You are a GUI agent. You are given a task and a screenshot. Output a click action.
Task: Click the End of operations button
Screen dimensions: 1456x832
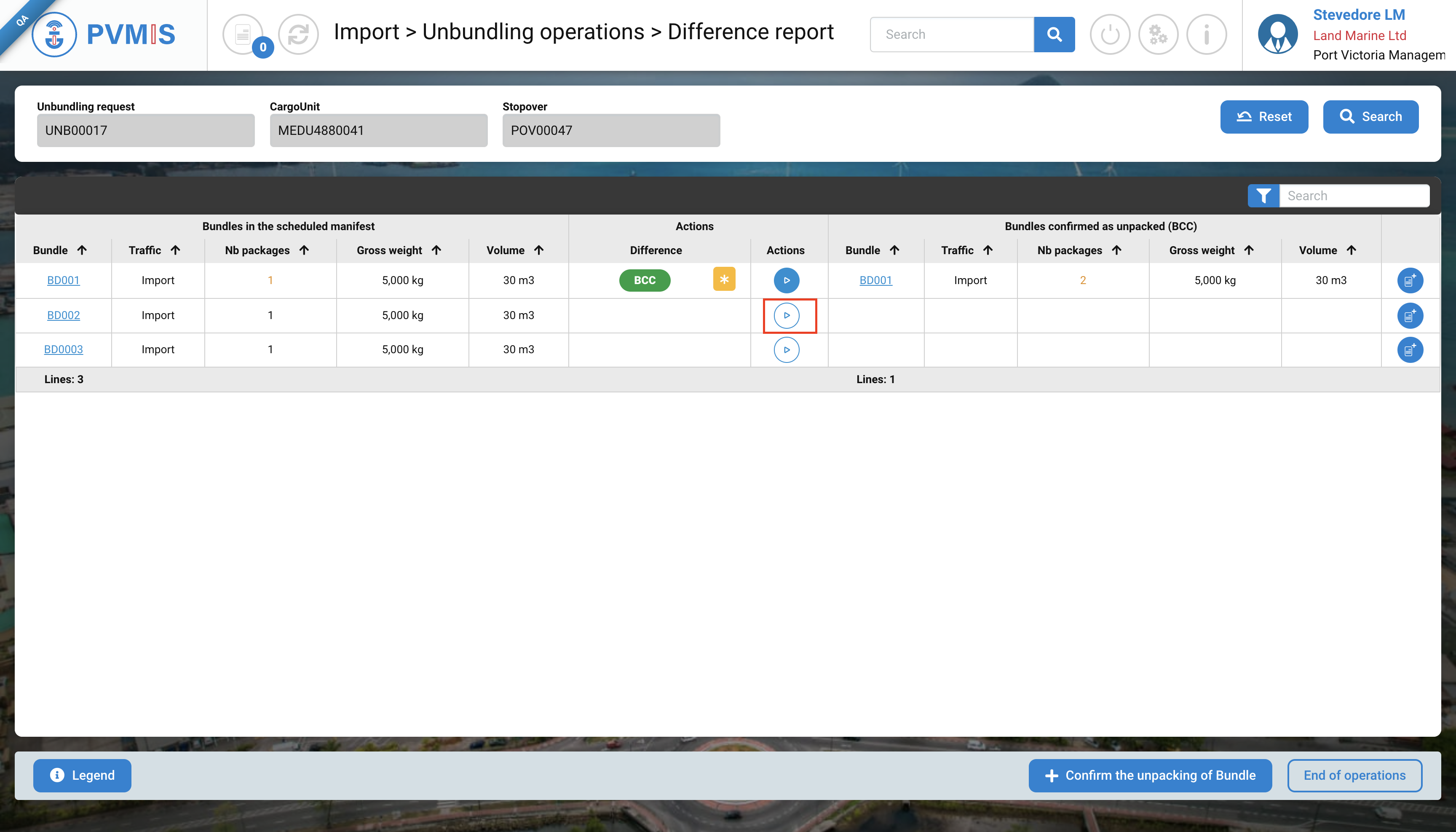pyautogui.click(x=1354, y=776)
